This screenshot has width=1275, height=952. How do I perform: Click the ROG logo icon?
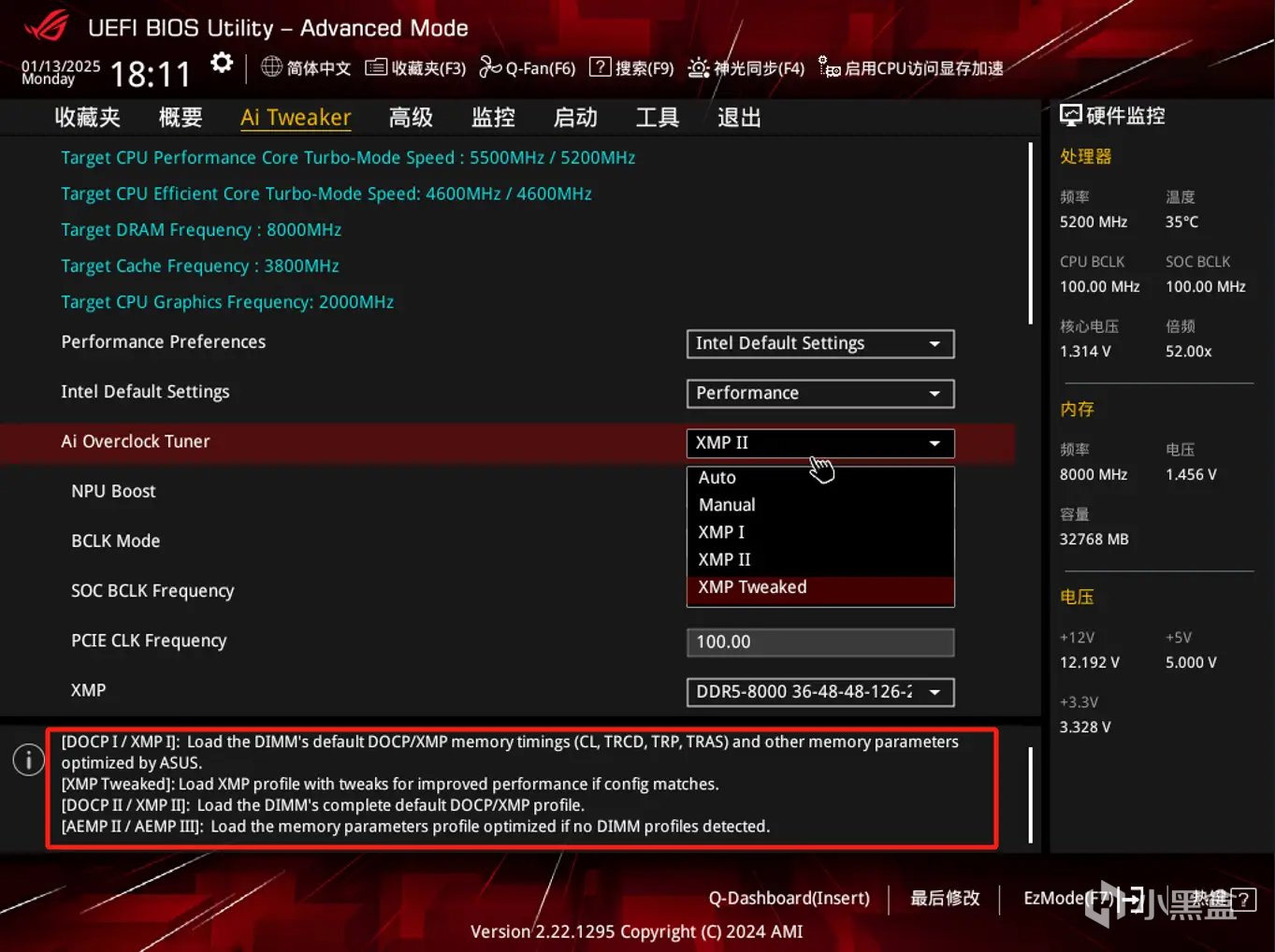[x=46, y=25]
